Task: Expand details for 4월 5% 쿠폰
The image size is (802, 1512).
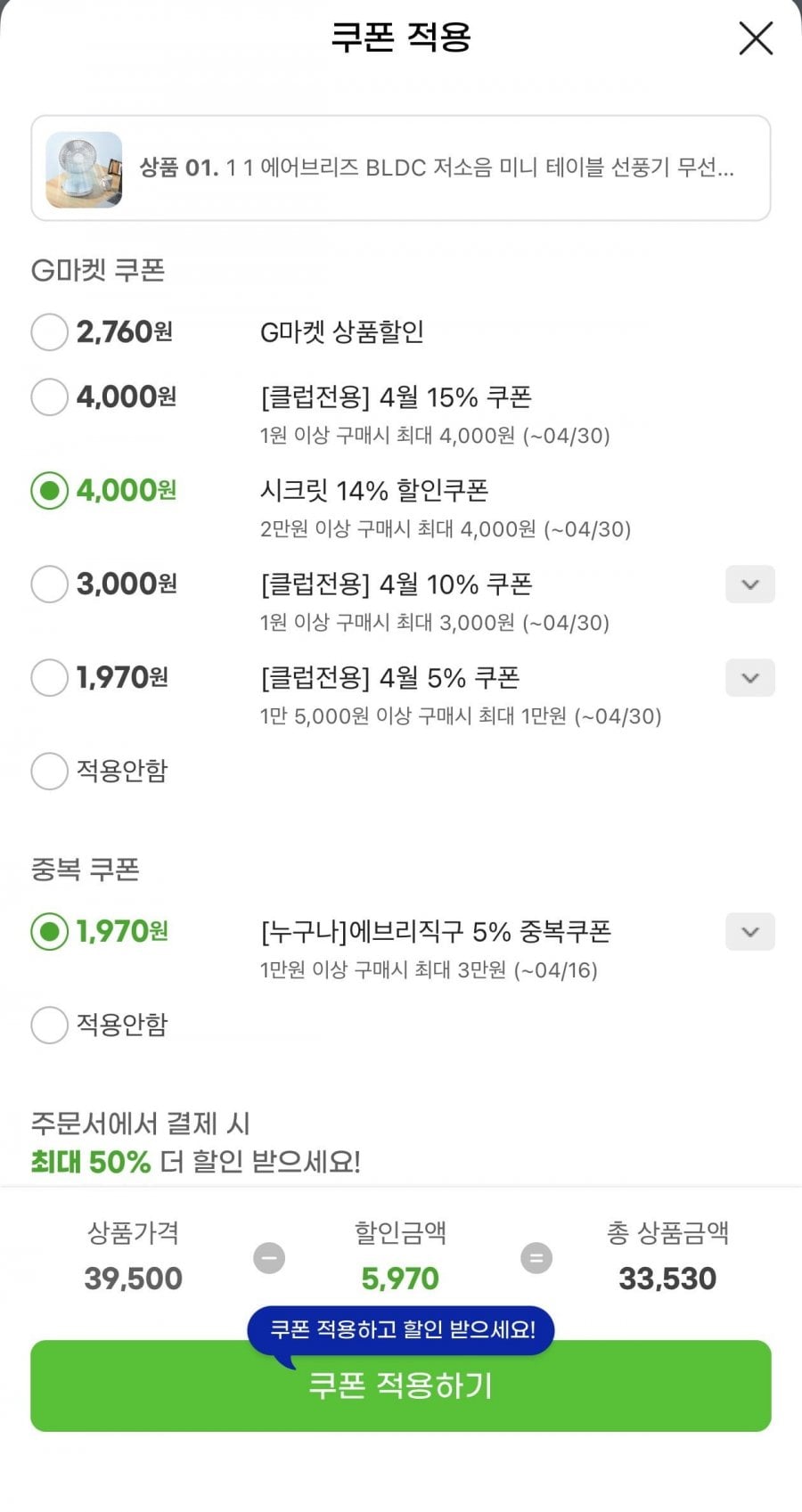Action: pyautogui.click(x=749, y=678)
